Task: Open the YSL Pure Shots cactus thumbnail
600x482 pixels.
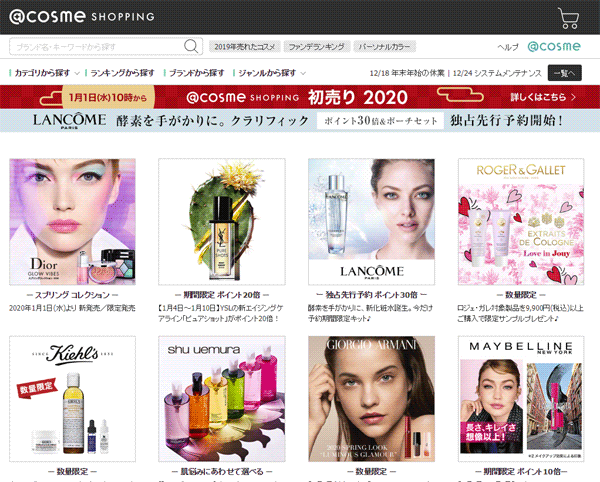Action: 222,221
